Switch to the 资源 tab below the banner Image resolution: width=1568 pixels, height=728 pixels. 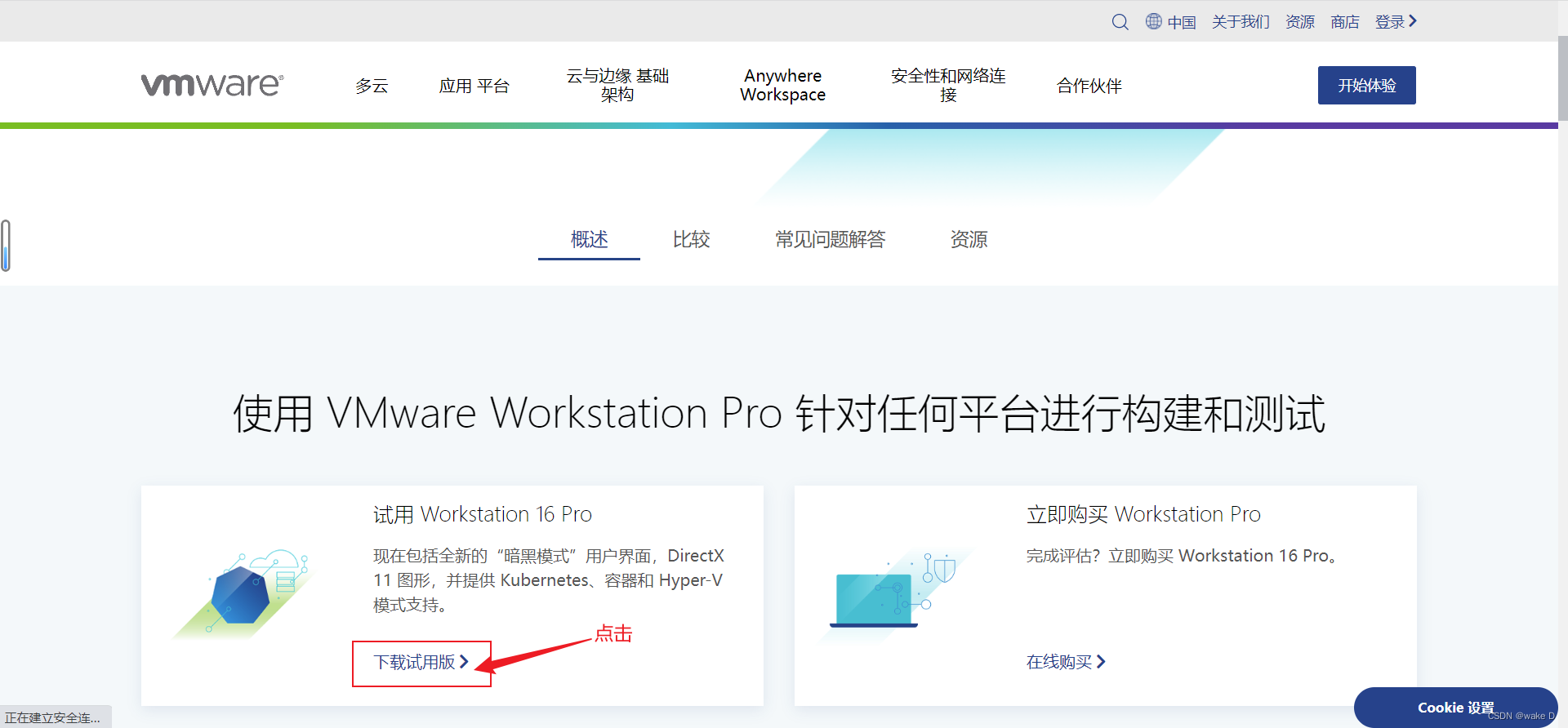click(969, 239)
